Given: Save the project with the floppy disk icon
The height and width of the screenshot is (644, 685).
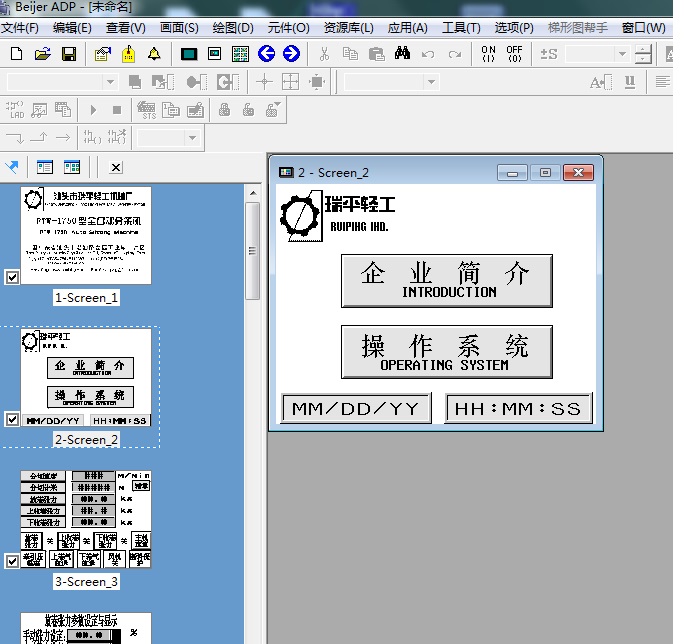Looking at the screenshot, I should (69, 54).
